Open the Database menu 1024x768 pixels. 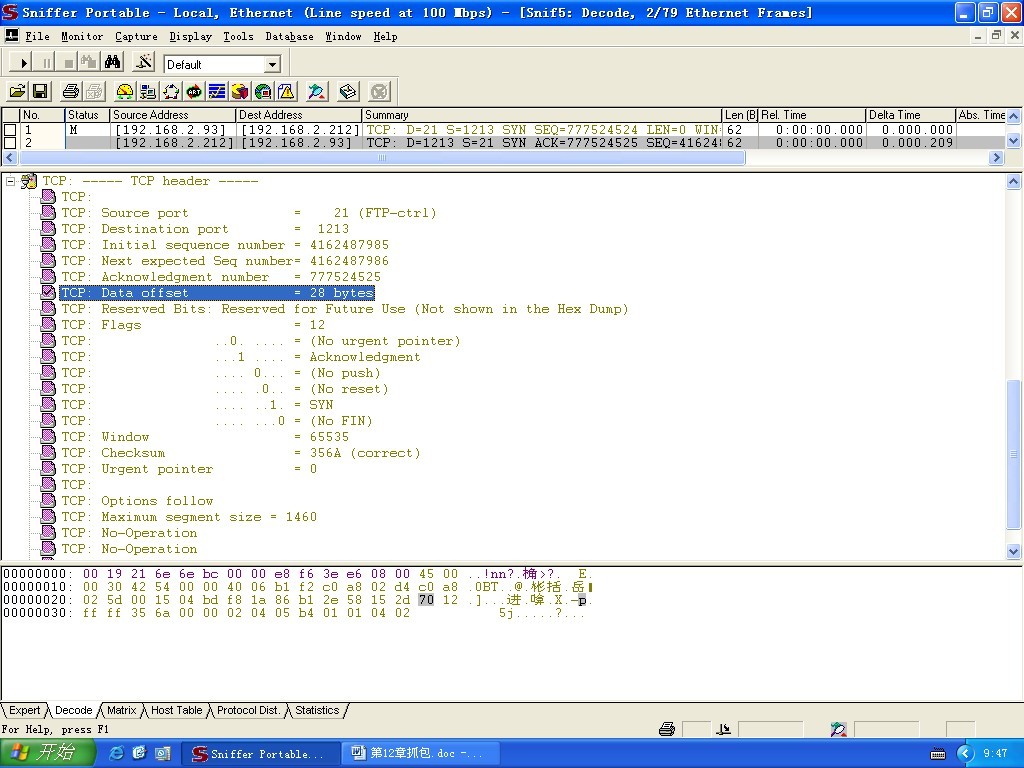pyautogui.click(x=289, y=37)
